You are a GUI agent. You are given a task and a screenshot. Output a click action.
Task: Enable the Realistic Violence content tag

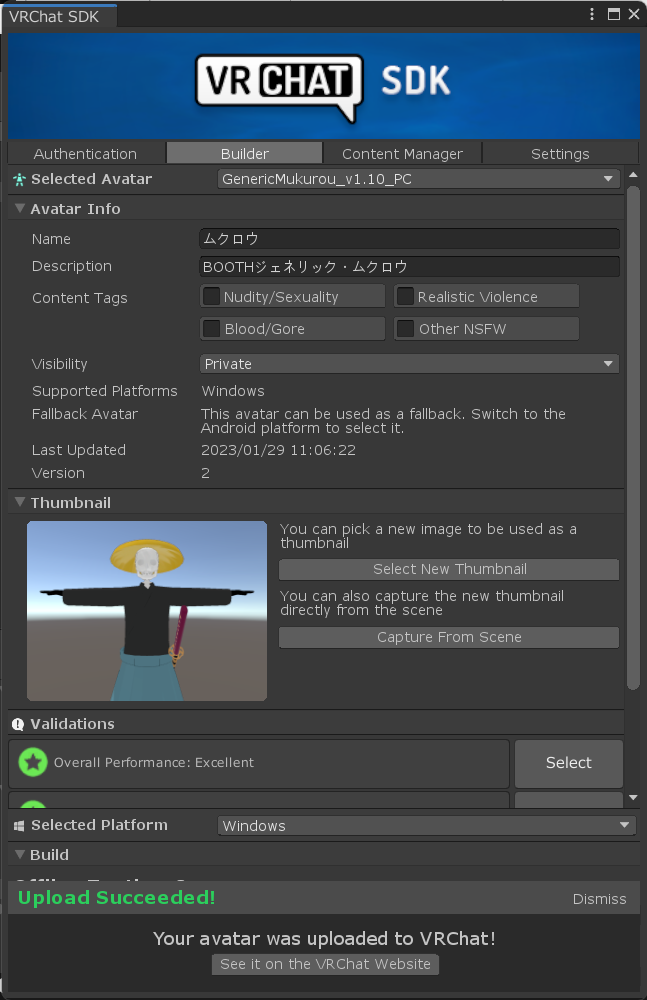point(405,297)
